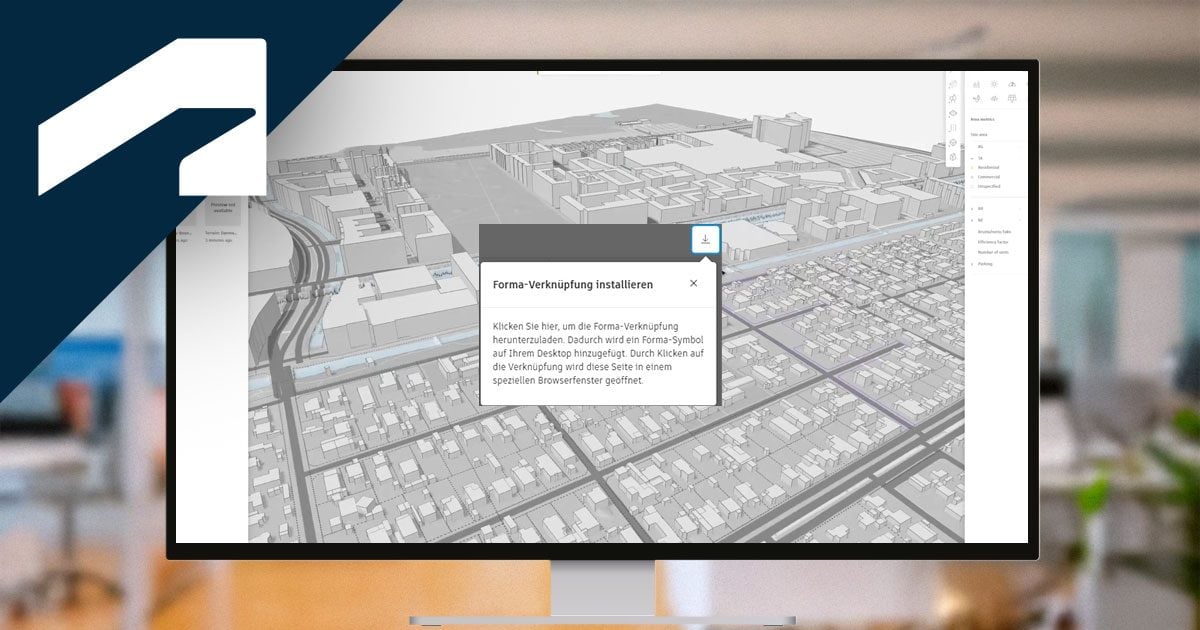Image resolution: width=1200 pixels, height=630 pixels.
Task: Click the Efficiency factor entry
Action: (992, 242)
